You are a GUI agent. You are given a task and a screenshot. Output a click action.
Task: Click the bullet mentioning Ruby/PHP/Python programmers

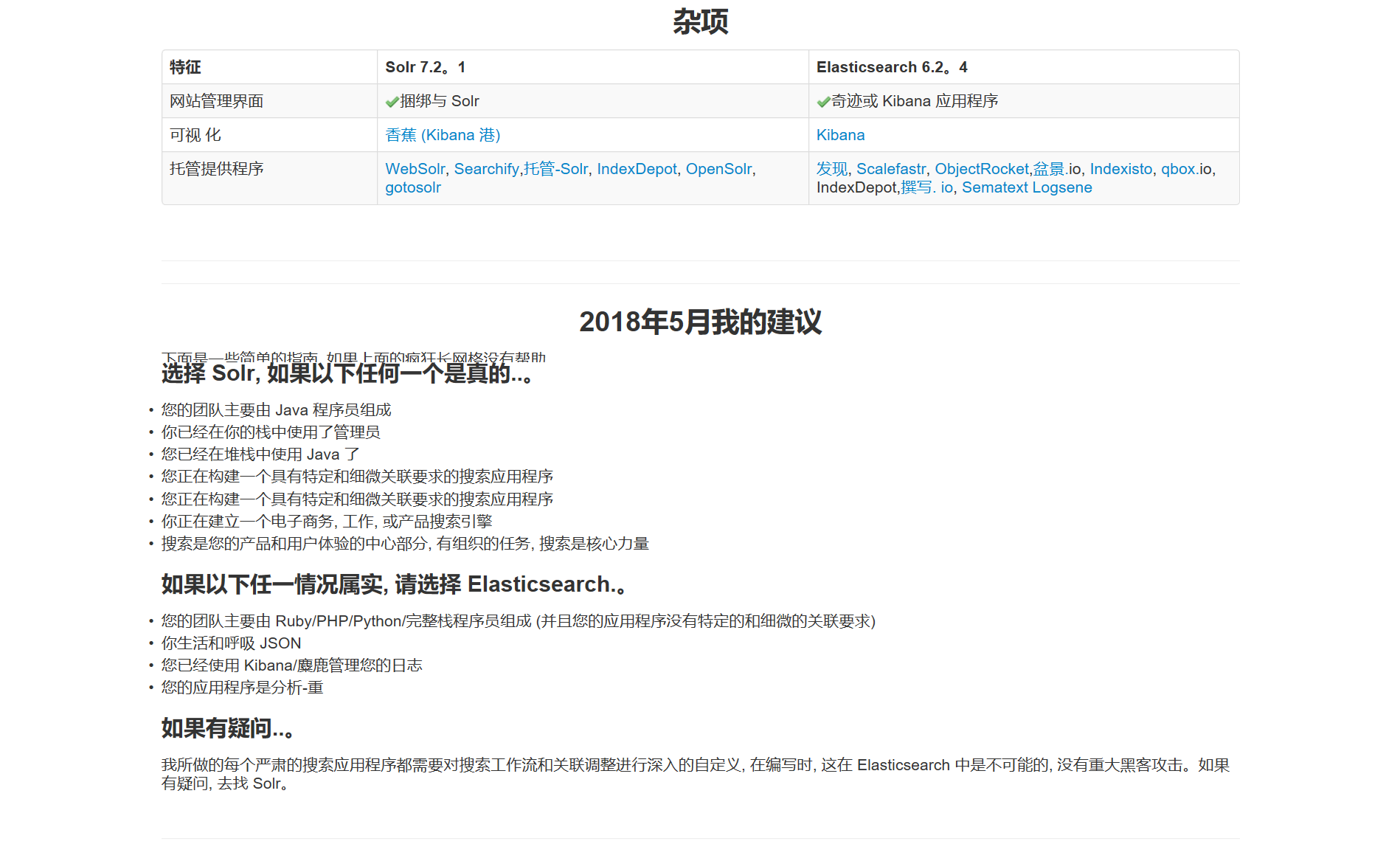519,621
